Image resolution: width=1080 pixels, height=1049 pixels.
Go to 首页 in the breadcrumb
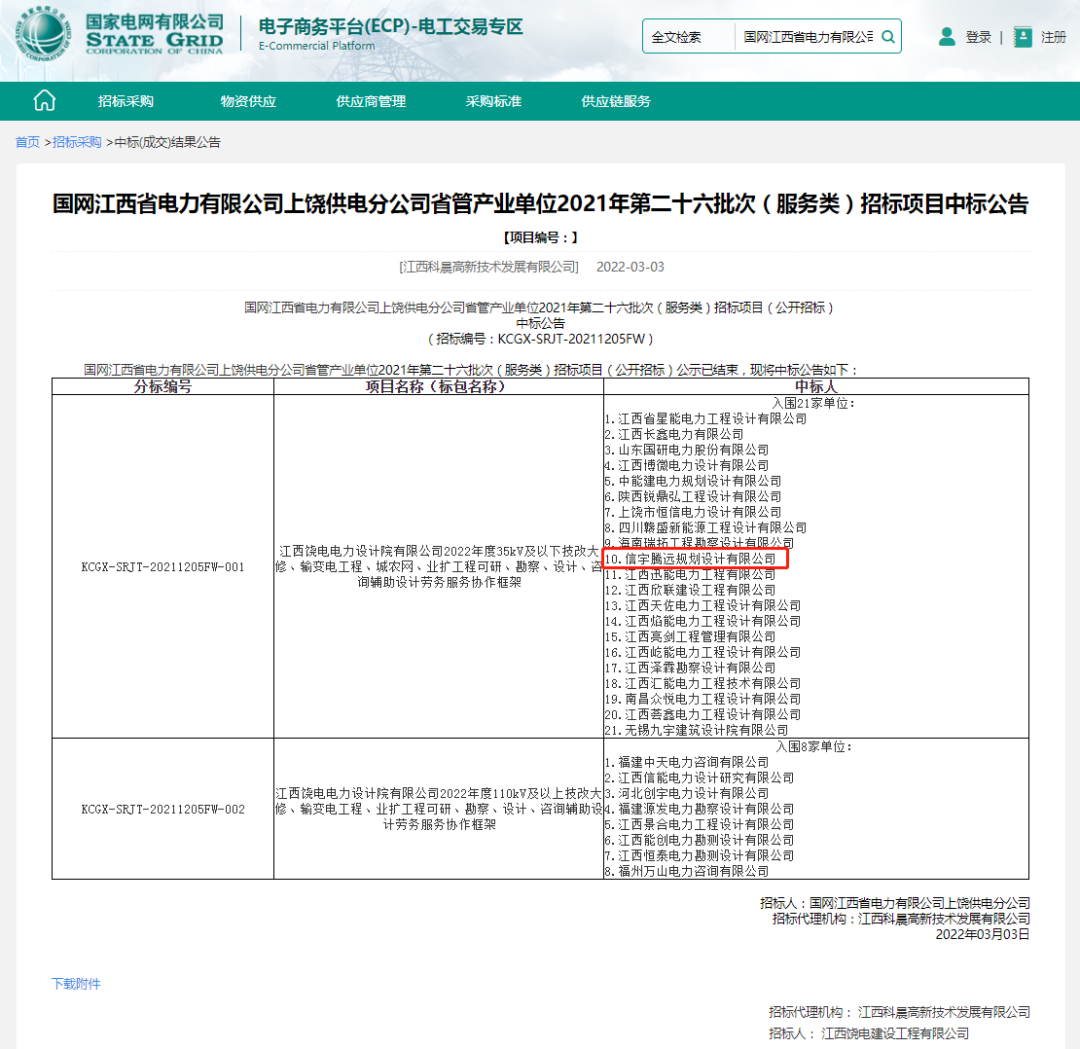(x=27, y=142)
